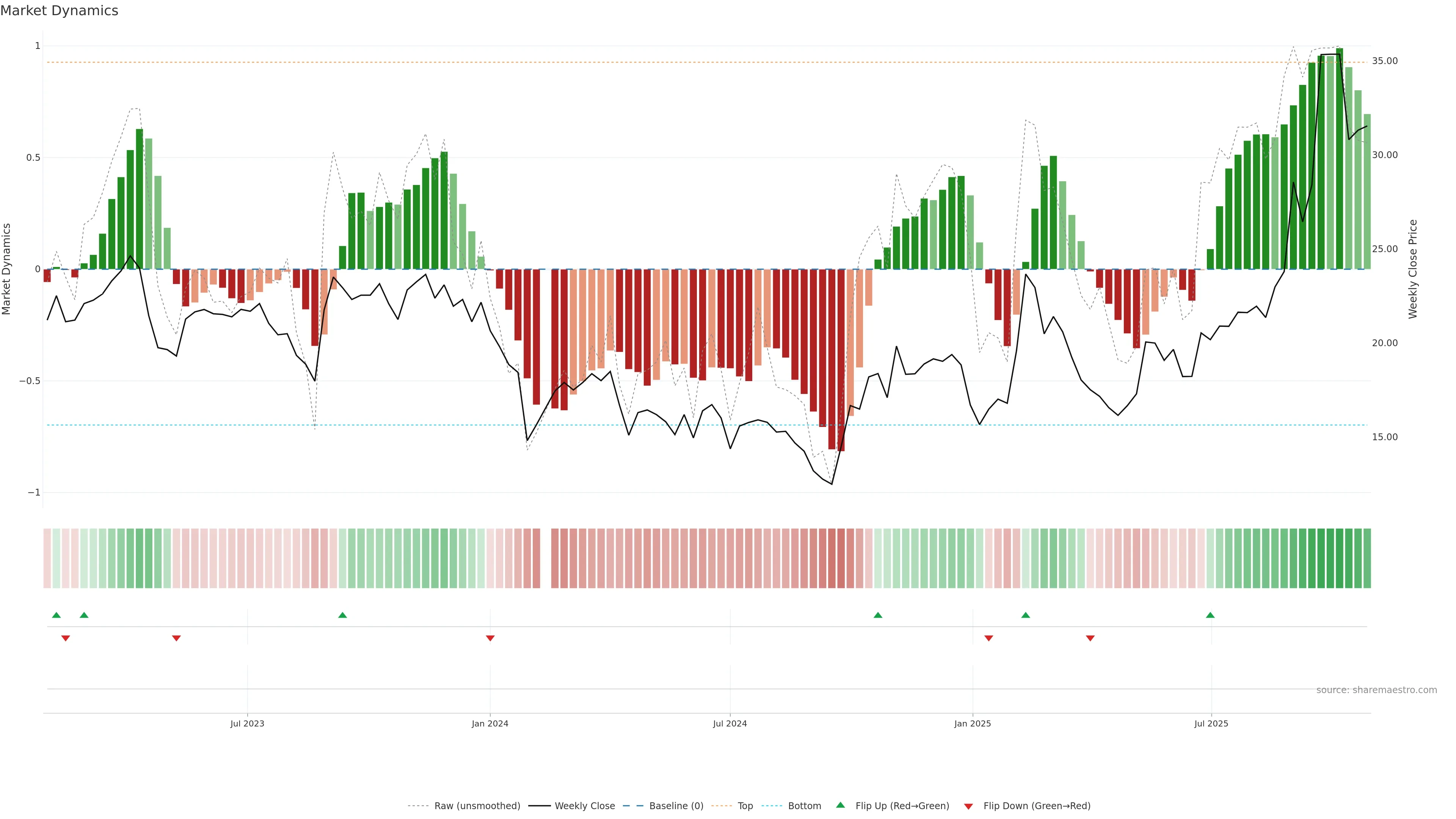Click the Market Dynamics chart title
The width and height of the screenshot is (1456, 819).
click(60, 11)
